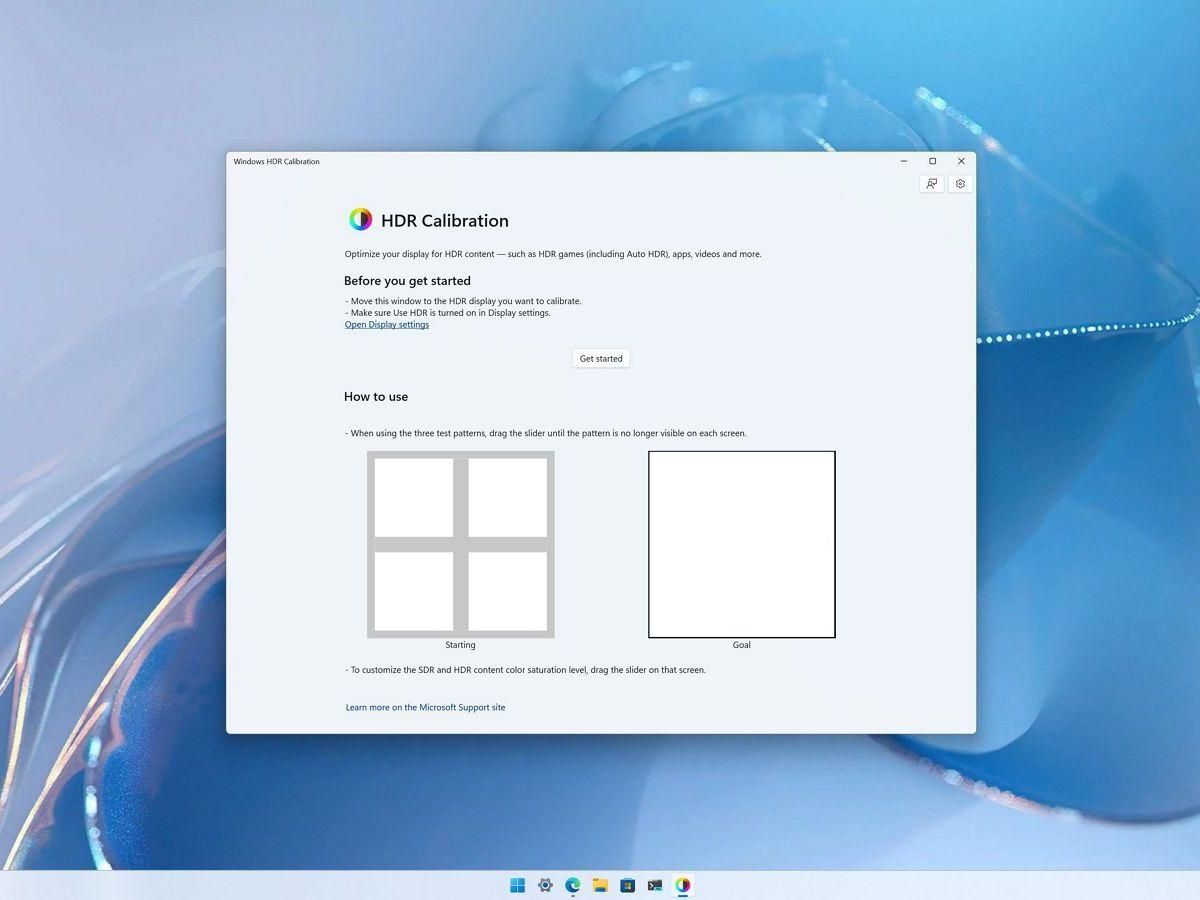Launch Microsoft Edge from the taskbar
Image resolution: width=1200 pixels, height=900 pixels.
572,885
